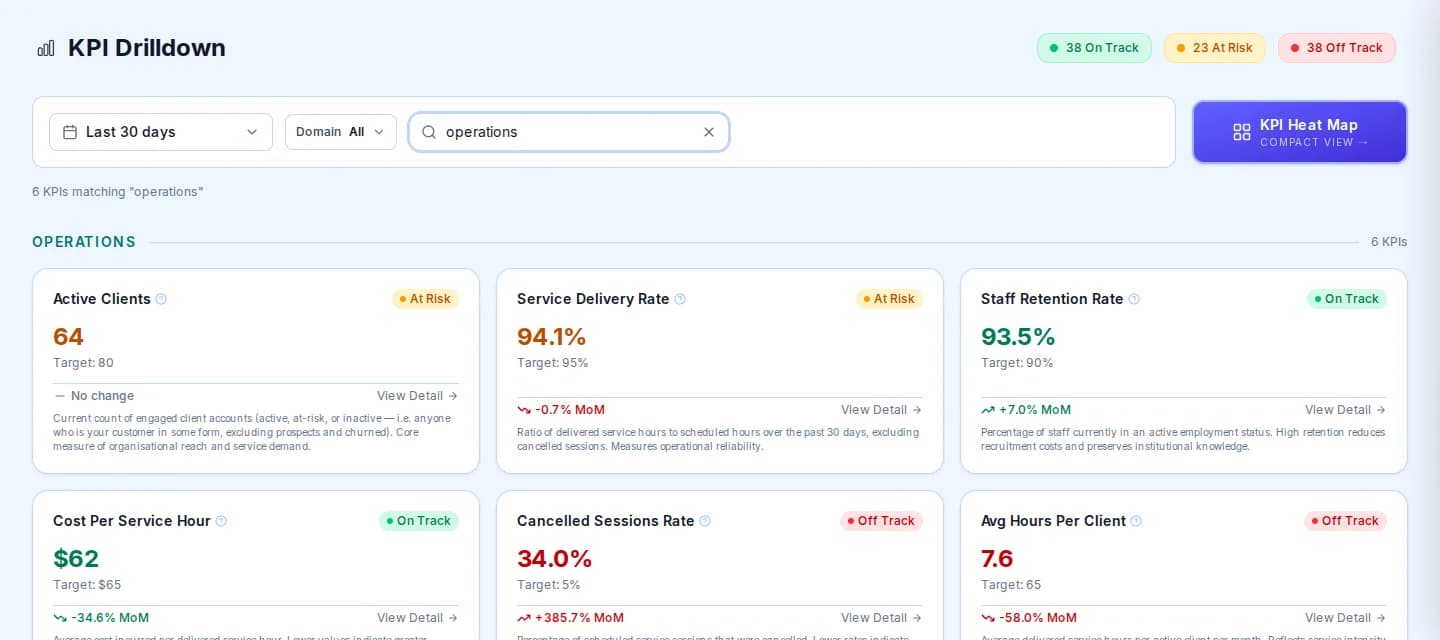Click Target: 90% text

click(x=1017, y=363)
